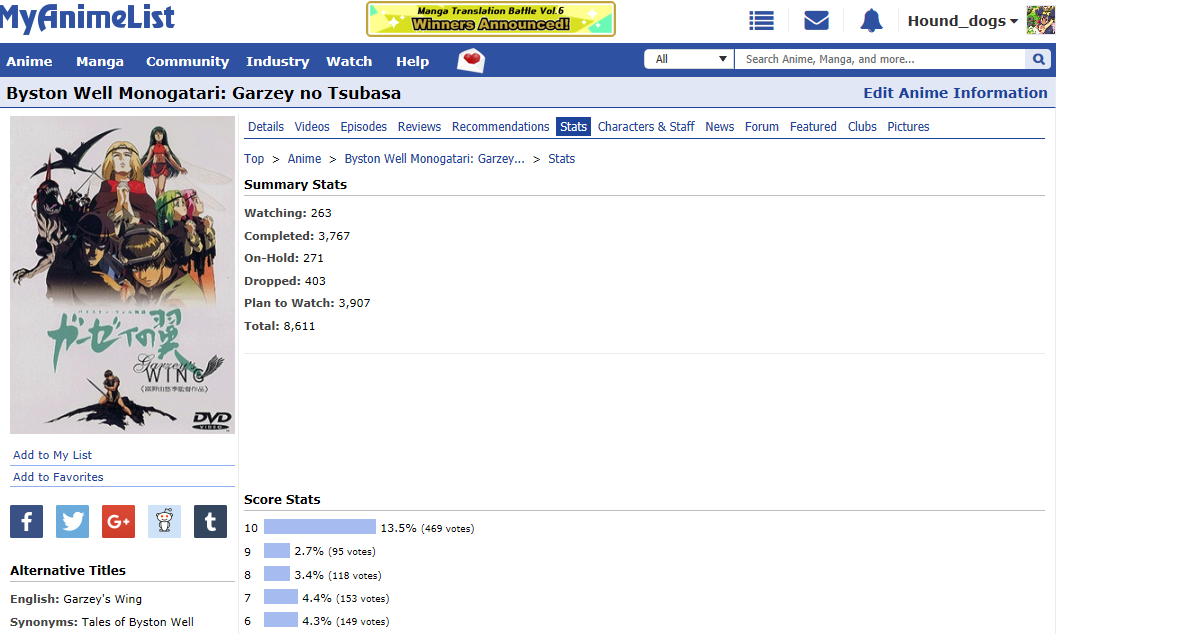1185x634 pixels.
Task: Open the All search category dropdown
Action: coord(689,59)
